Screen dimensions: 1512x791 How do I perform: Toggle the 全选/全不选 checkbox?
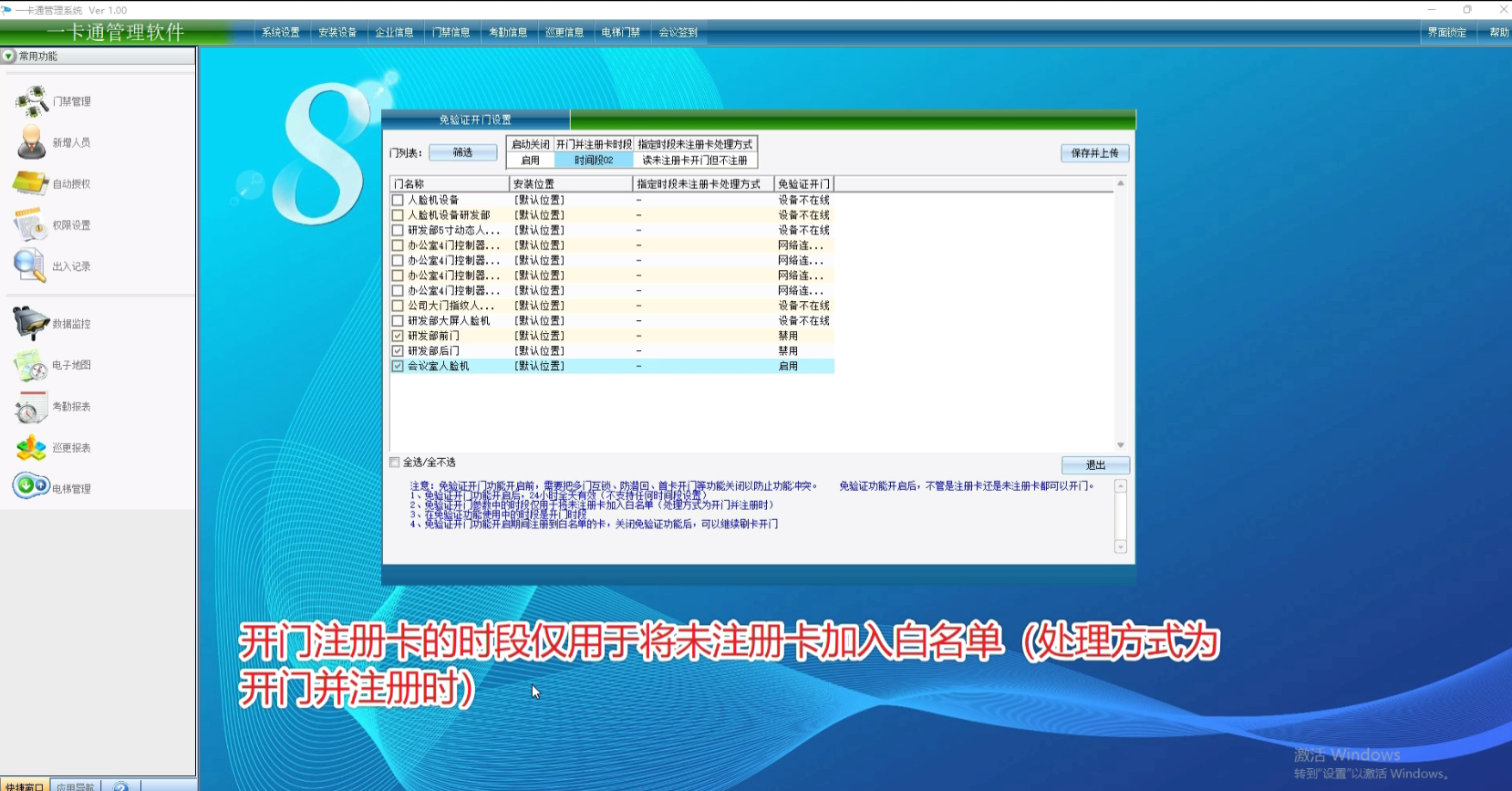pos(395,463)
